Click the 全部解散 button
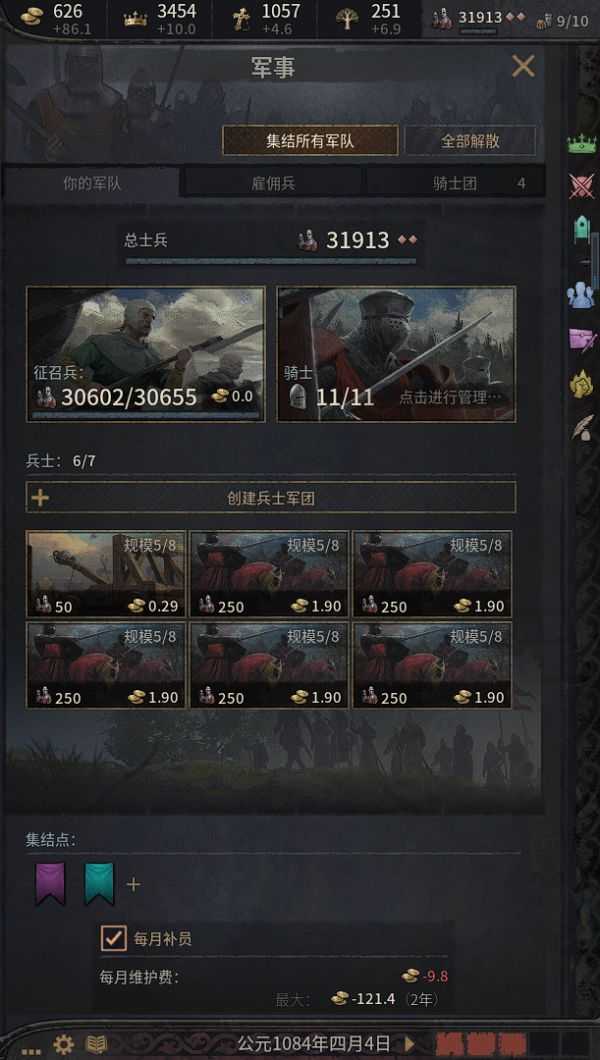The width and height of the screenshot is (600, 1060). pyautogui.click(x=470, y=141)
